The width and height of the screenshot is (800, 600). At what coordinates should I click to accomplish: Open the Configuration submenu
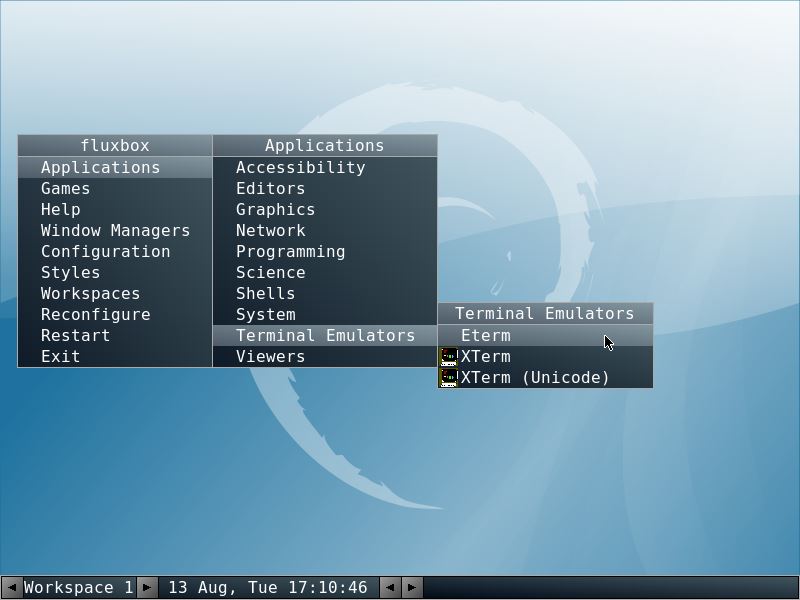click(115, 252)
